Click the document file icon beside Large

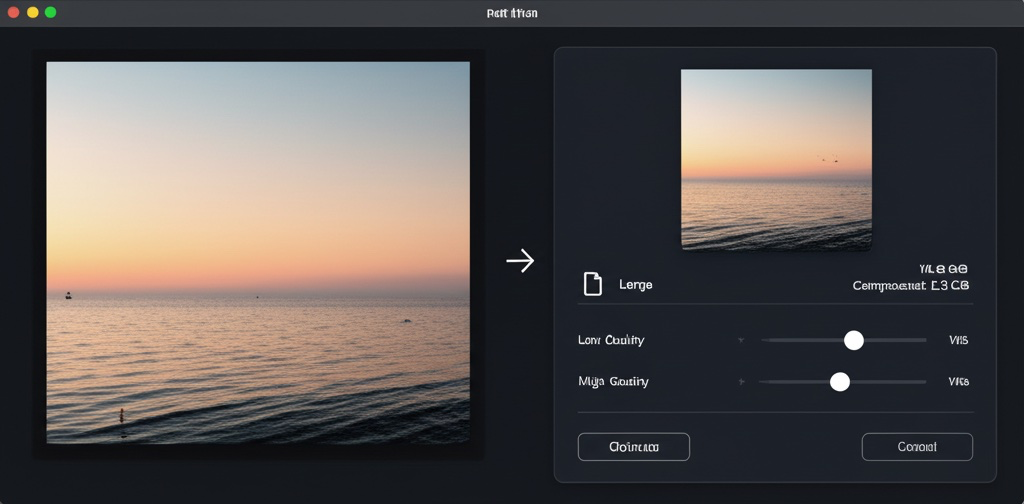click(x=593, y=284)
